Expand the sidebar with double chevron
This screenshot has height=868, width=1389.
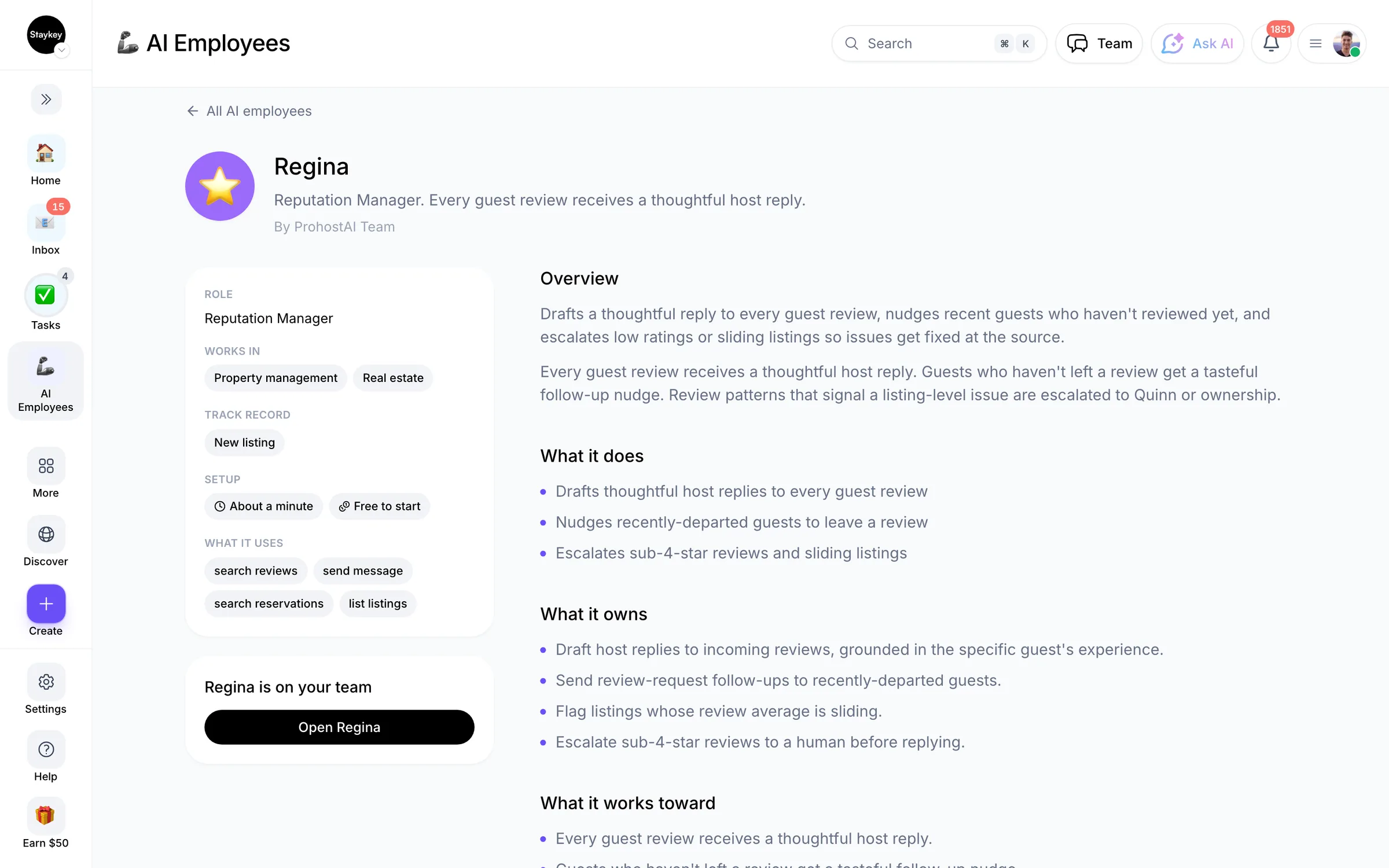click(46, 100)
